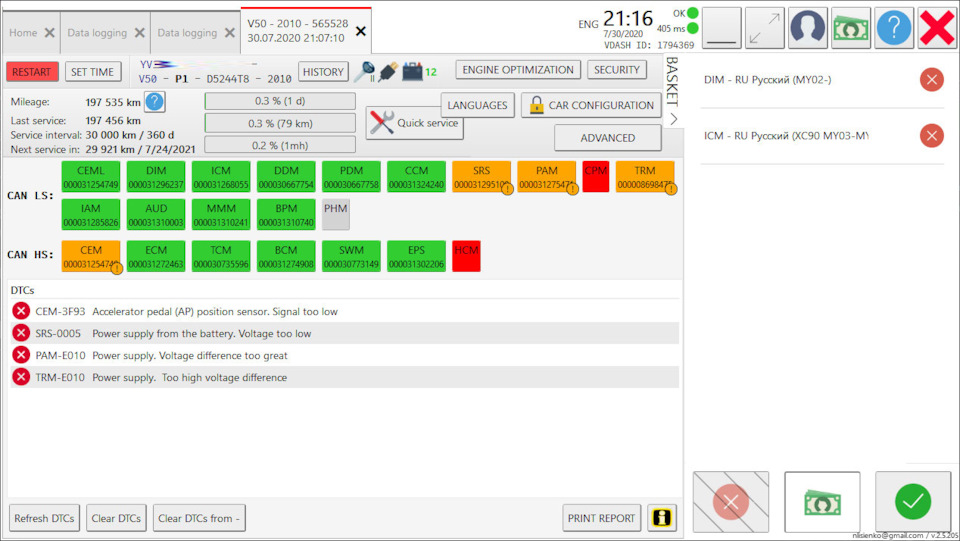Collapse the BASKET side panel arrow
960x541 pixels.
673,119
